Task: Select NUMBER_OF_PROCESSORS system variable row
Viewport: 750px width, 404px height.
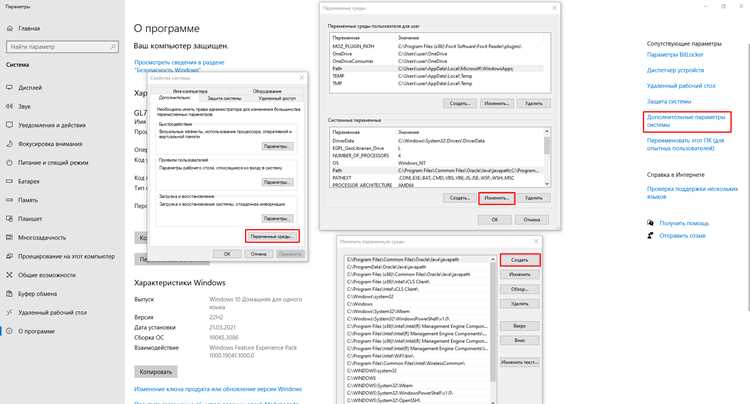Action: pos(436,155)
